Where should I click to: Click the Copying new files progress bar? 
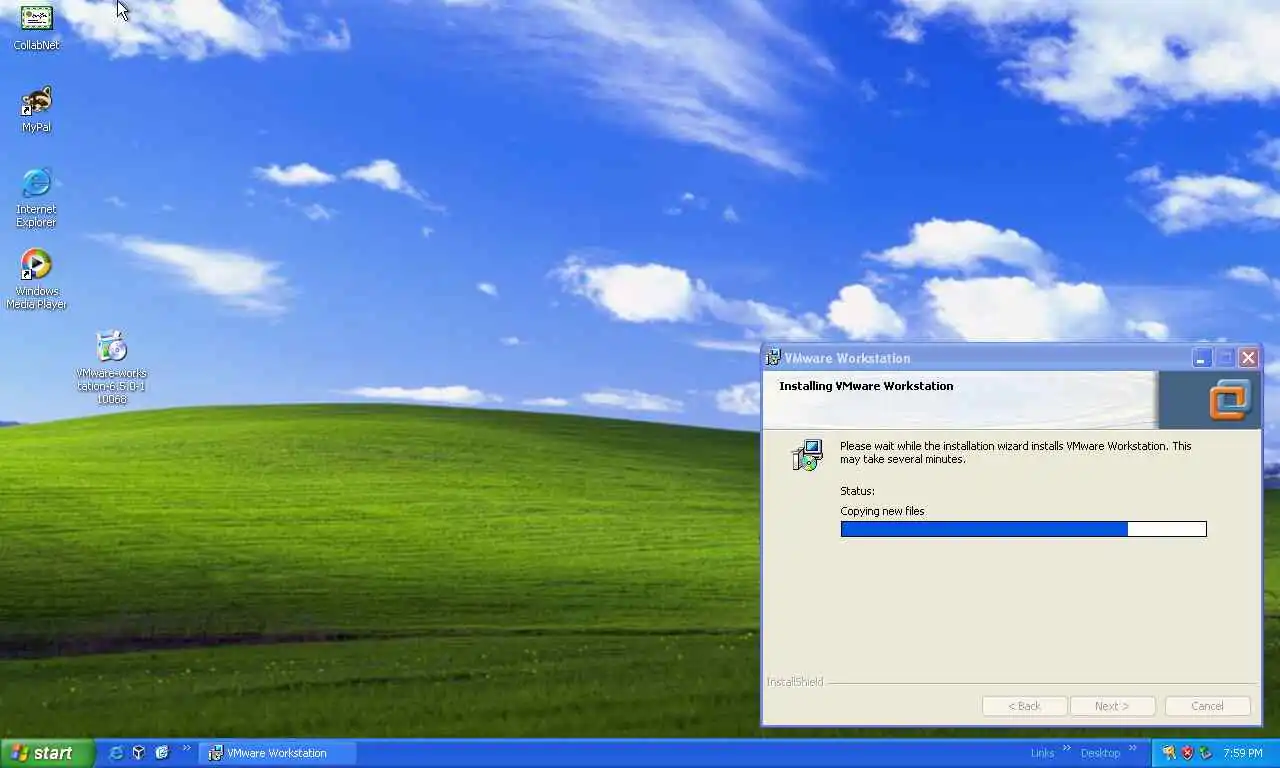coord(1024,529)
